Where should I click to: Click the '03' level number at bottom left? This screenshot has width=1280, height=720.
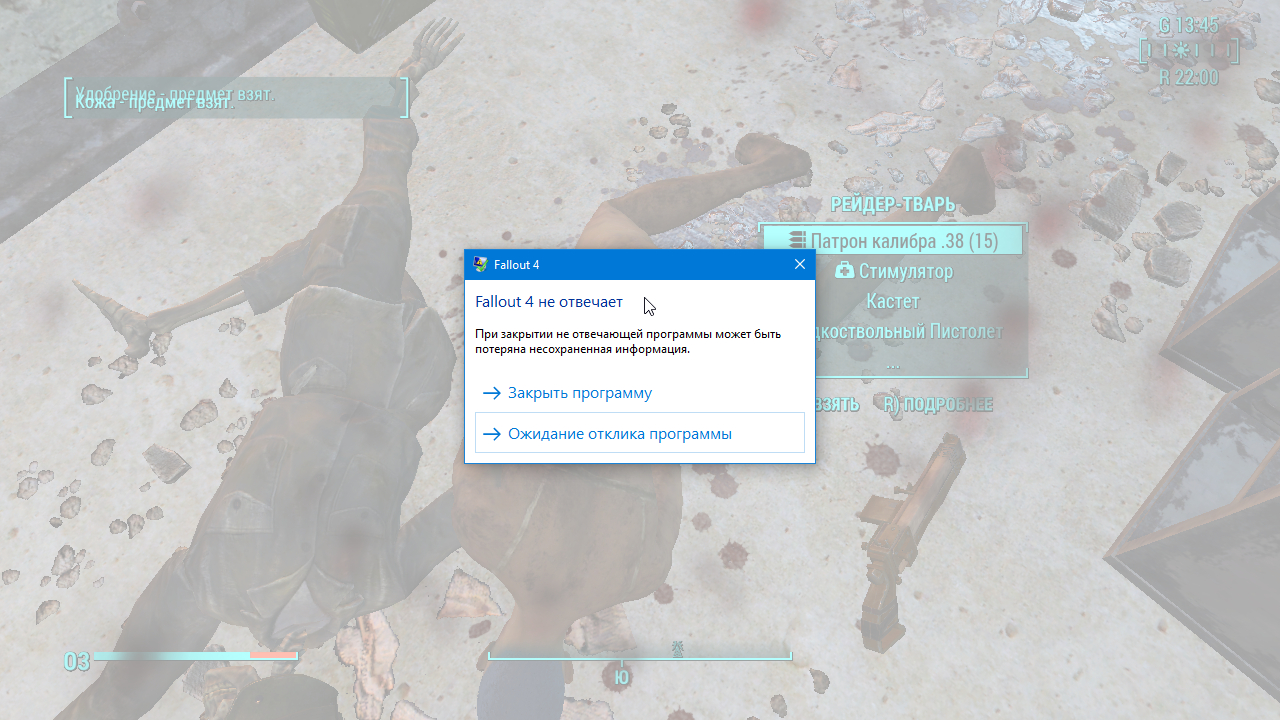pos(77,661)
